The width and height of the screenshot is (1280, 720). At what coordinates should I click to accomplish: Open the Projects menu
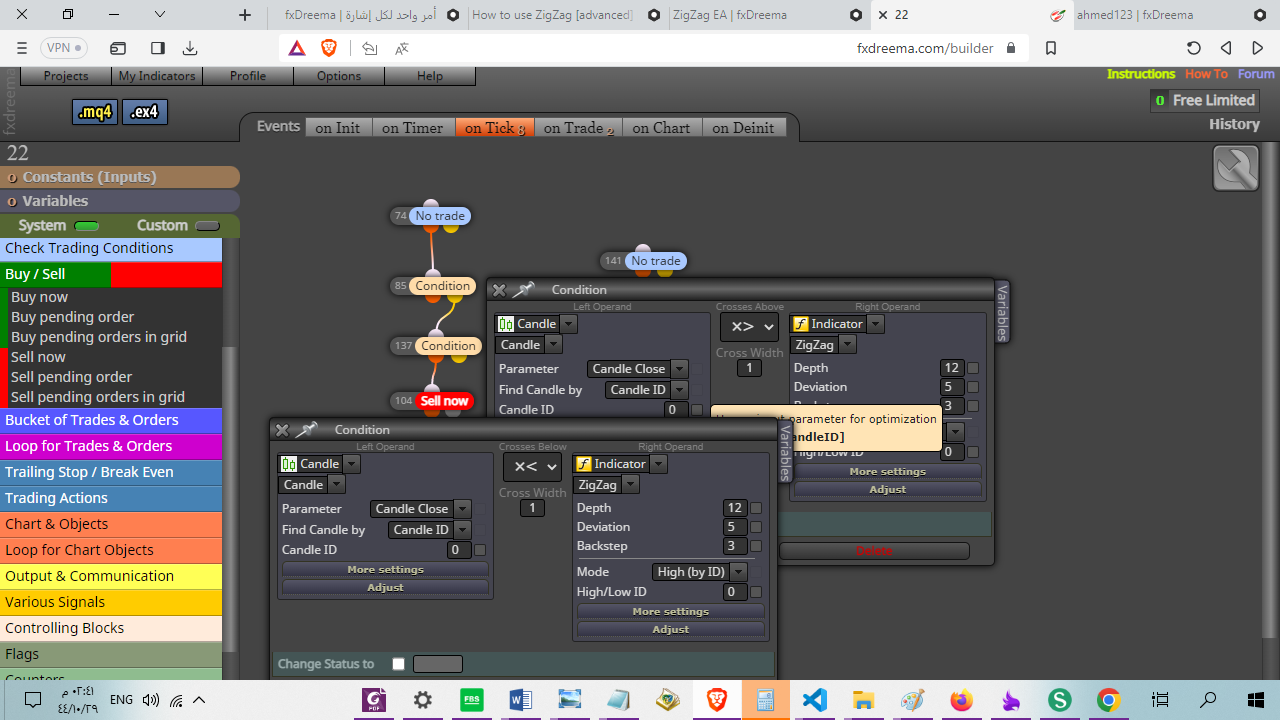(66, 76)
